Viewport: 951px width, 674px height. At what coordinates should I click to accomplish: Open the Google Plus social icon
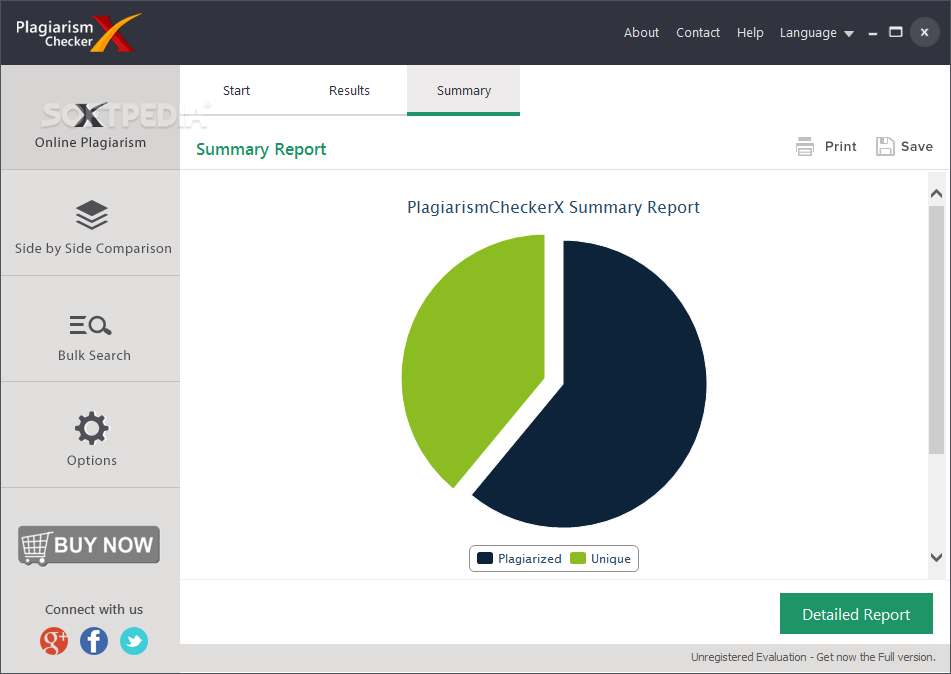[54, 641]
